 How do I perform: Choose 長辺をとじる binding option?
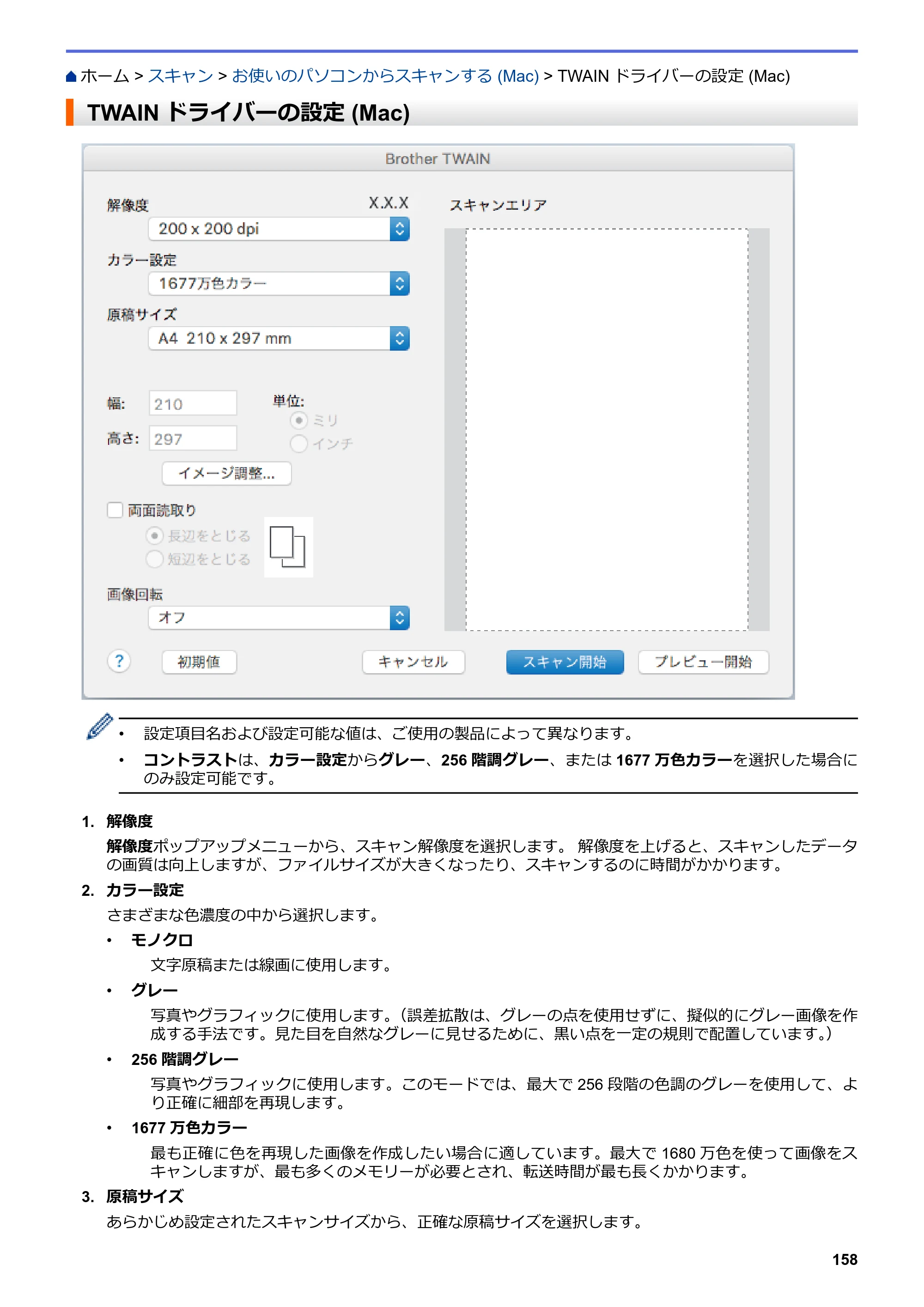click(154, 535)
